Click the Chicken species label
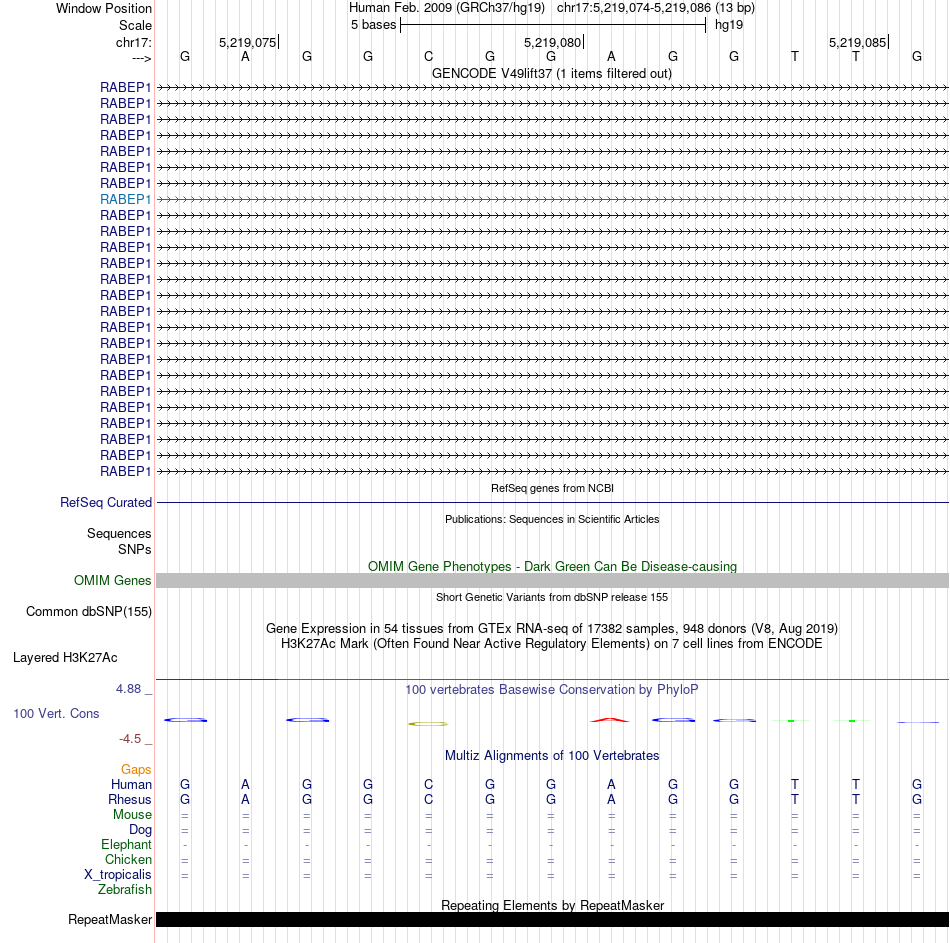Viewport: 950px width, 943px height. 128,859
